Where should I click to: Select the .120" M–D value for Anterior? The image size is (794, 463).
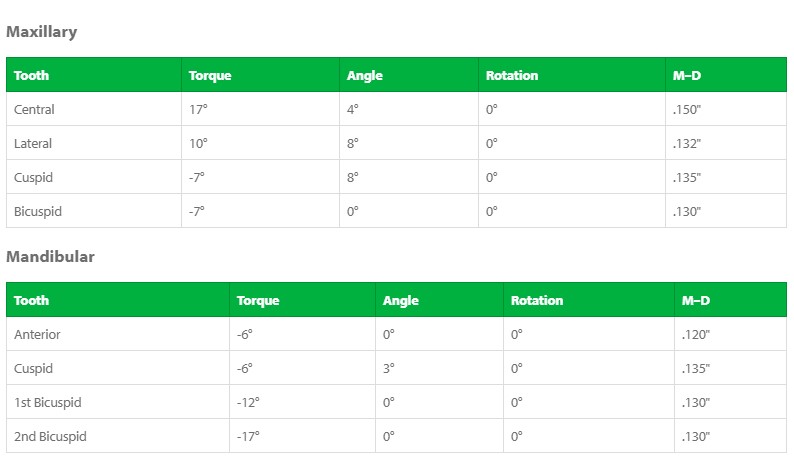point(695,335)
